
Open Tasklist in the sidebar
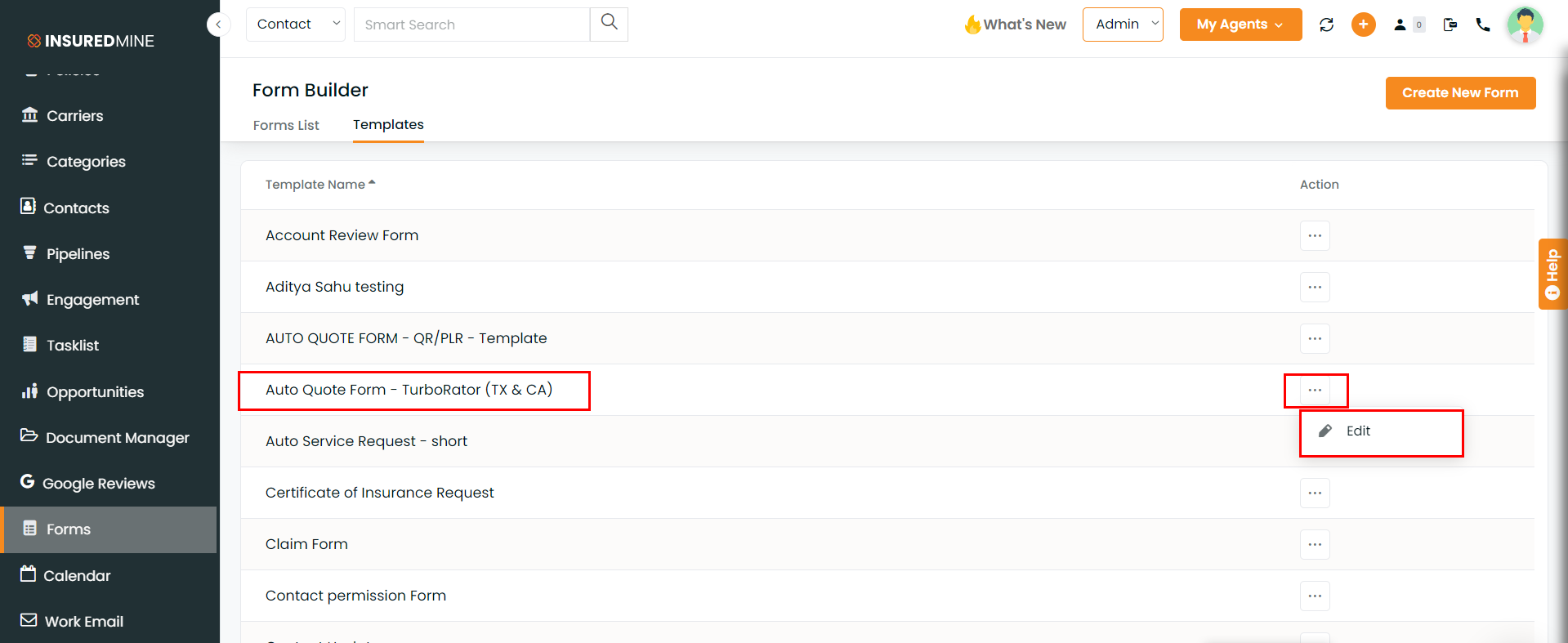click(109, 346)
